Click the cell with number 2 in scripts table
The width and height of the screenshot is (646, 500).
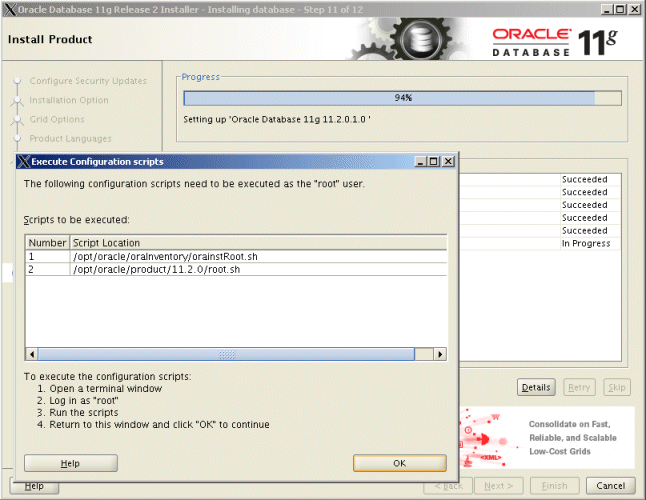pyautogui.click(x=47, y=269)
